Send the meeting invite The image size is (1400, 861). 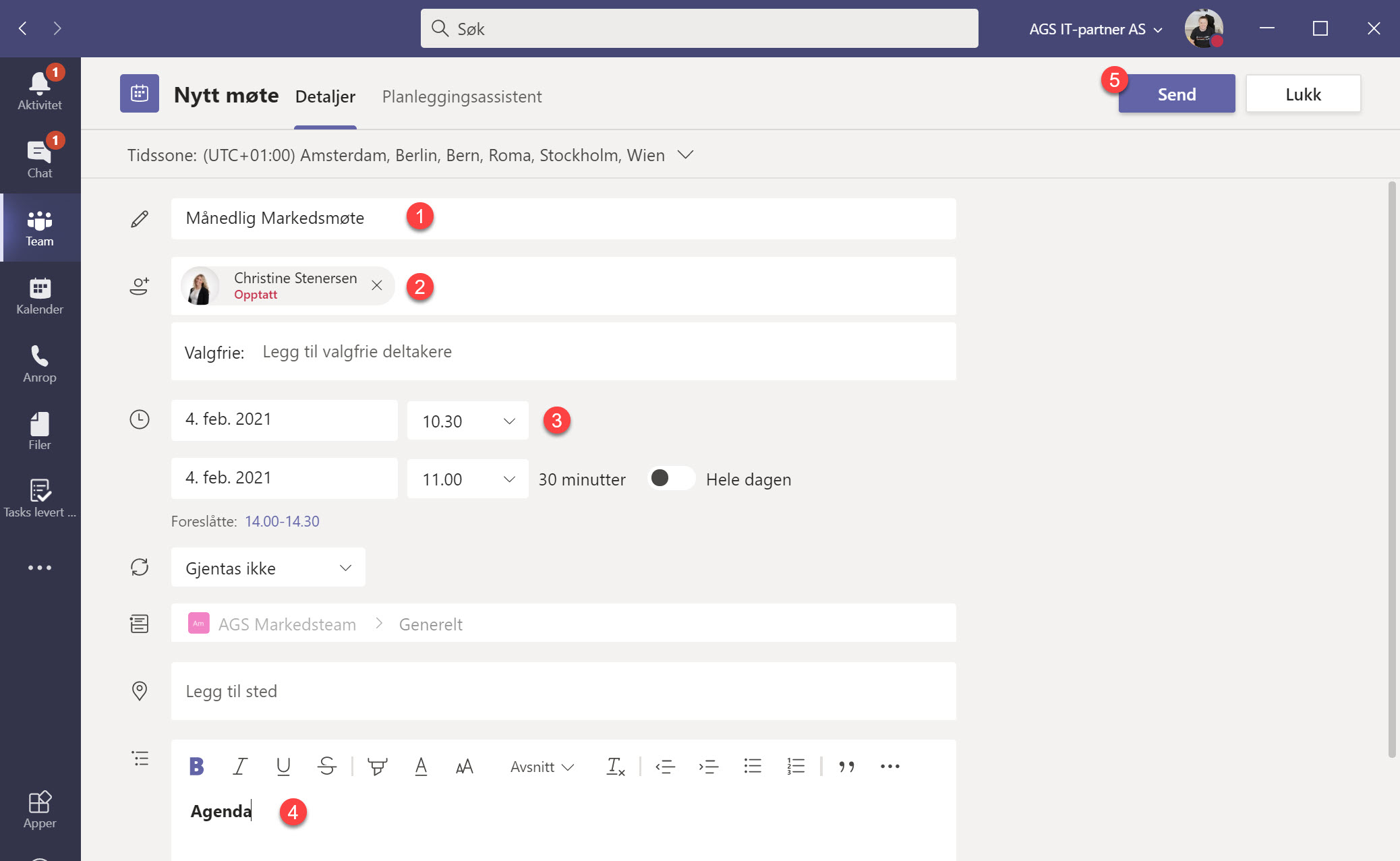pyautogui.click(x=1176, y=93)
